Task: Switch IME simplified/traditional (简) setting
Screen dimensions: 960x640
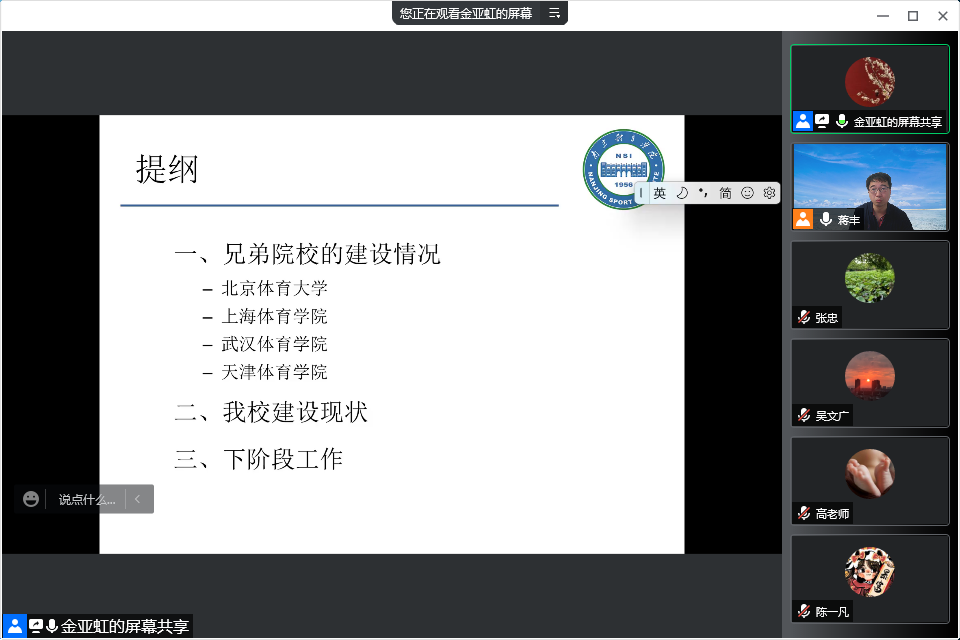Action: pos(725,193)
